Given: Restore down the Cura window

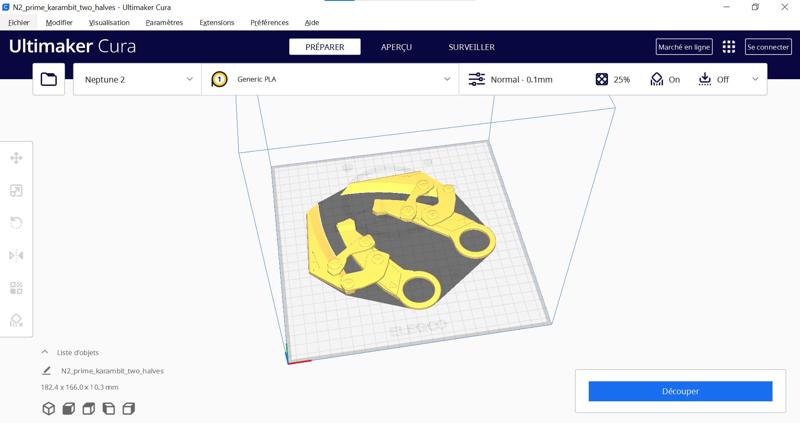Looking at the screenshot, I should [755, 7].
